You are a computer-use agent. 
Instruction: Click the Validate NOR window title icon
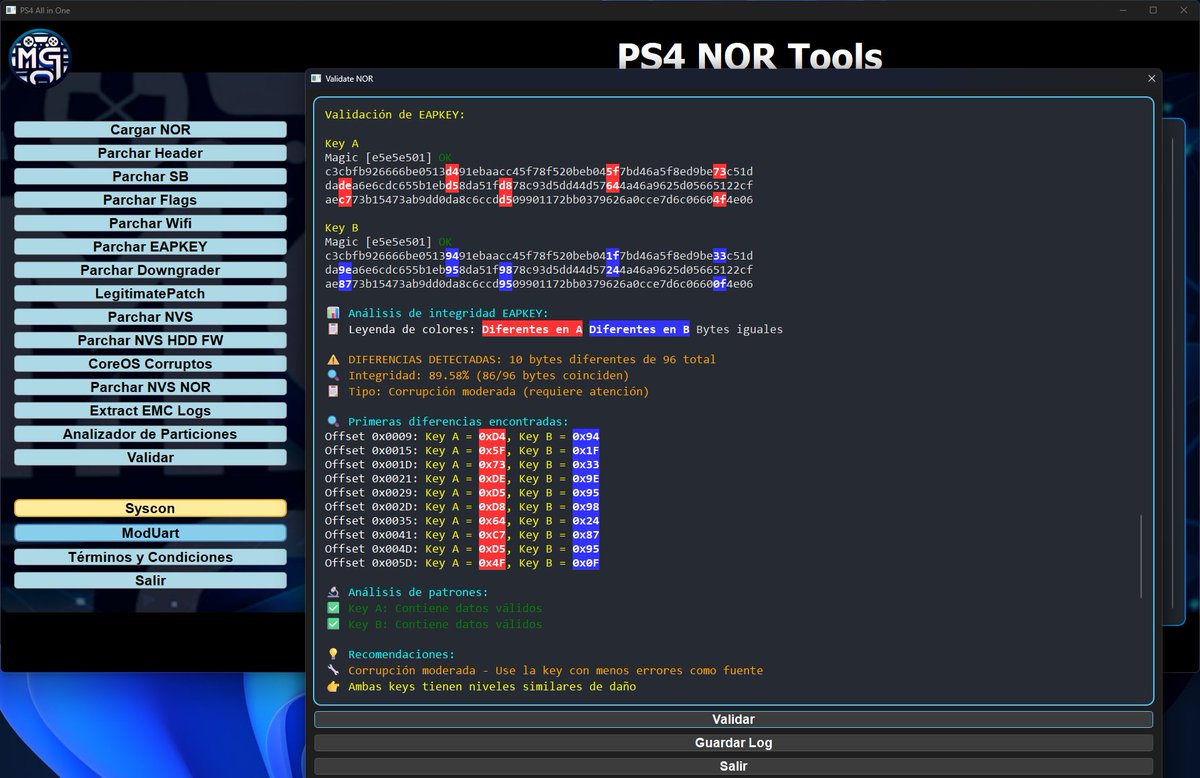click(x=316, y=78)
